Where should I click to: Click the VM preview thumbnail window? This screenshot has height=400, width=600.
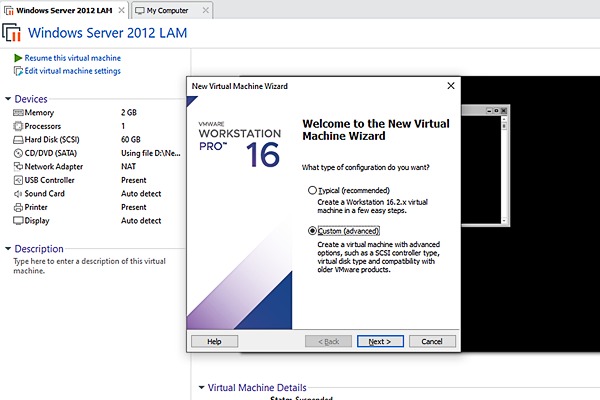pos(485,165)
